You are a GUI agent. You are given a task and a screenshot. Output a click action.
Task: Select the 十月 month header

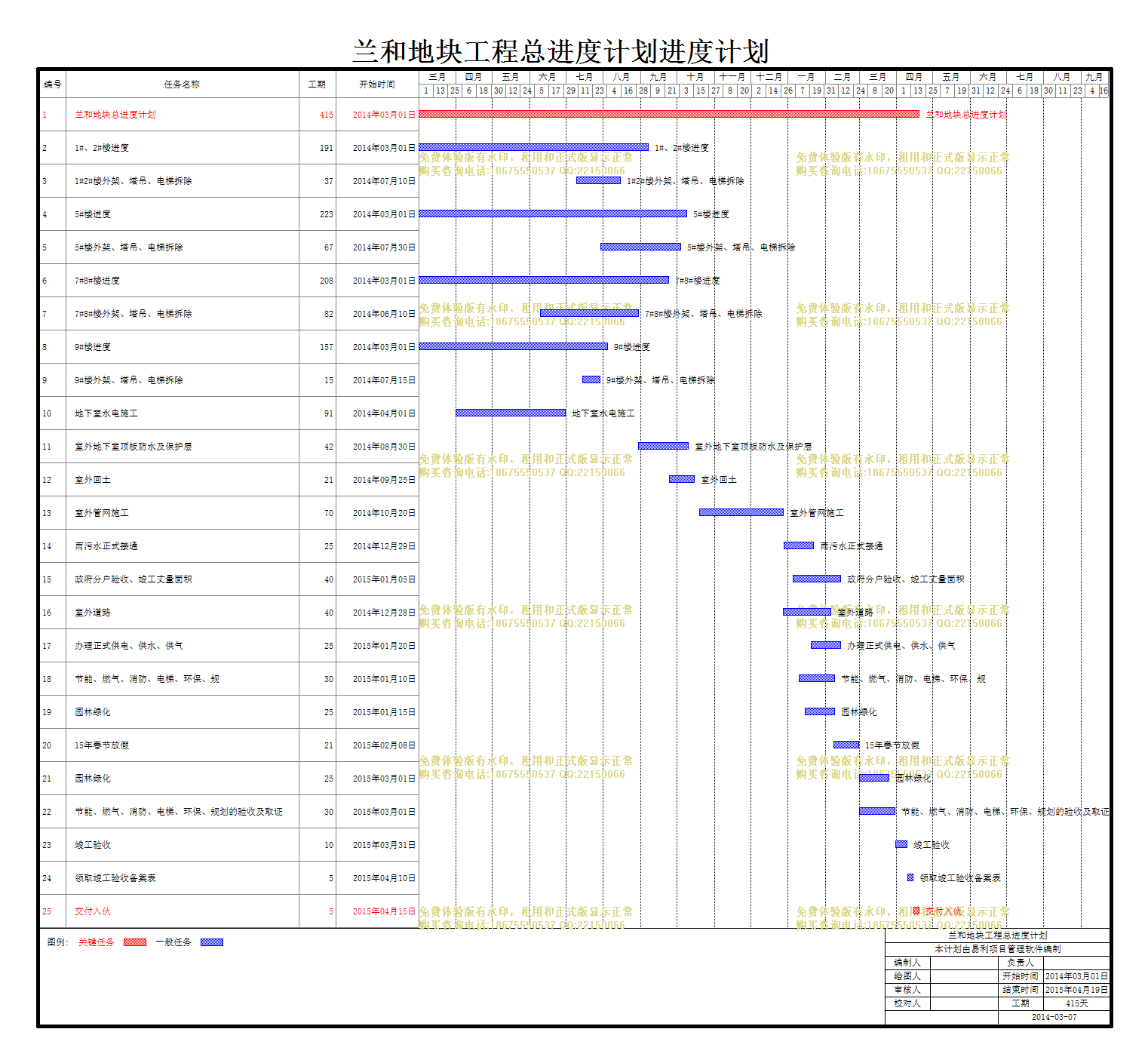(695, 77)
